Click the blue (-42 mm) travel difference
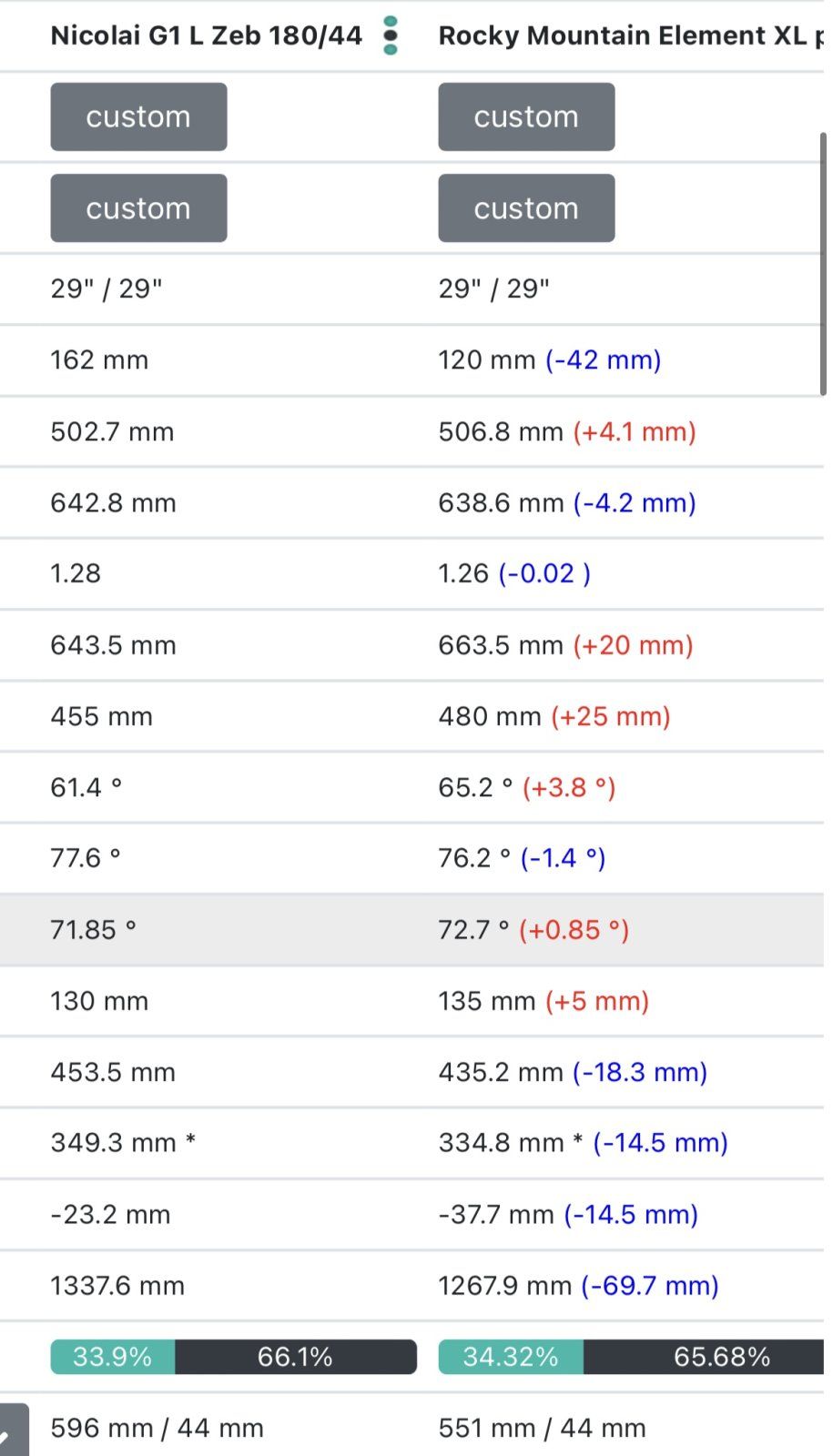 (x=603, y=360)
